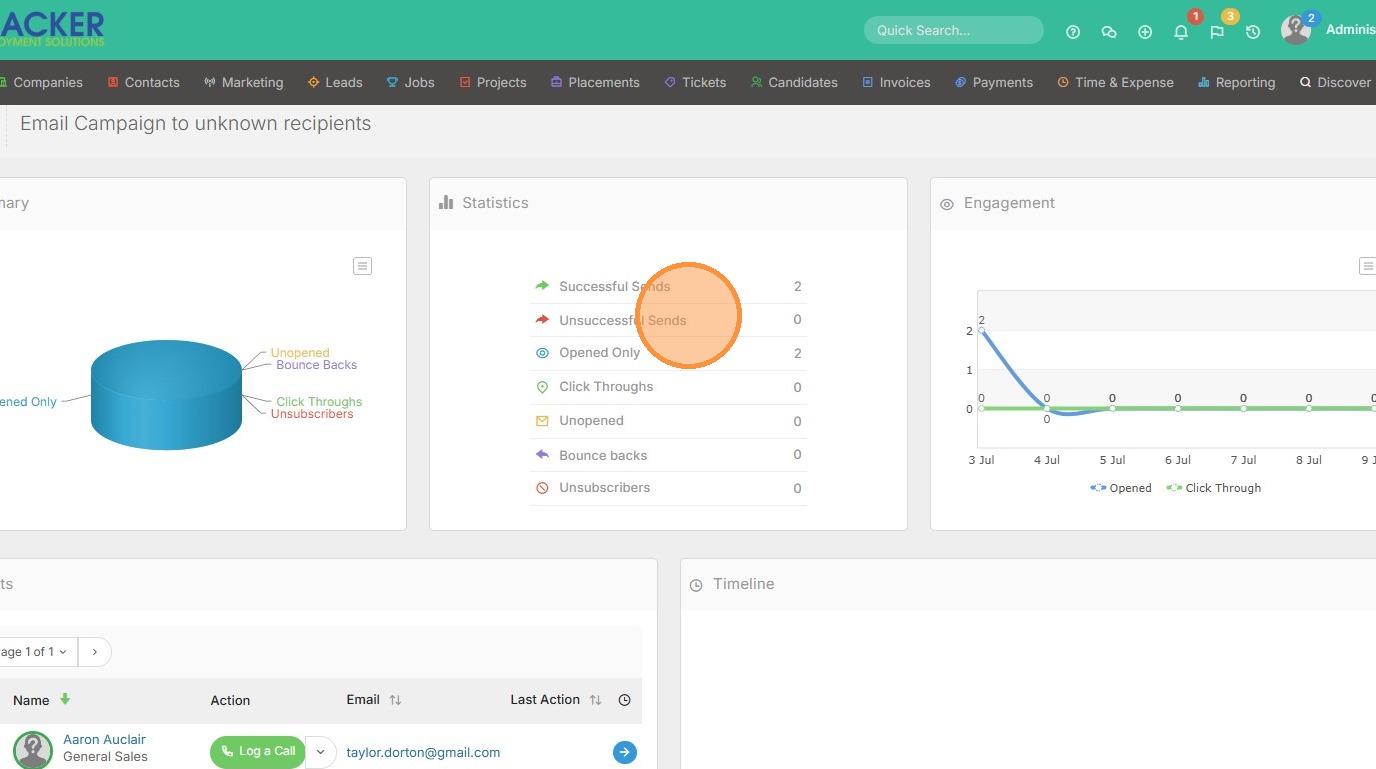
Task: Open the chat messages icon
Action: (1109, 32)
